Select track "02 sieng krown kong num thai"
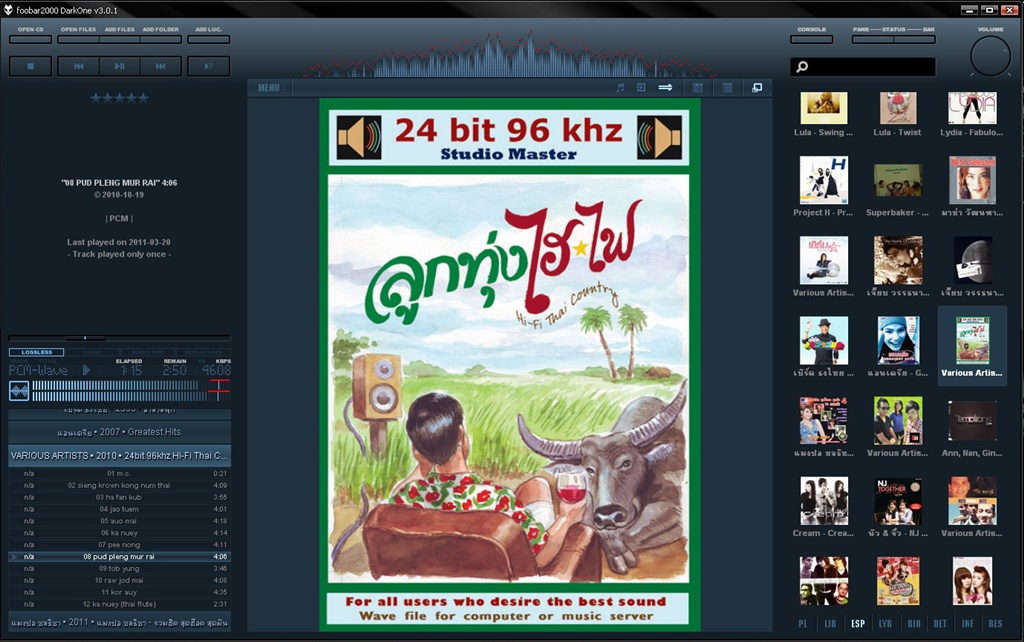Viewport: 1024px width, 642px height. 120,485
